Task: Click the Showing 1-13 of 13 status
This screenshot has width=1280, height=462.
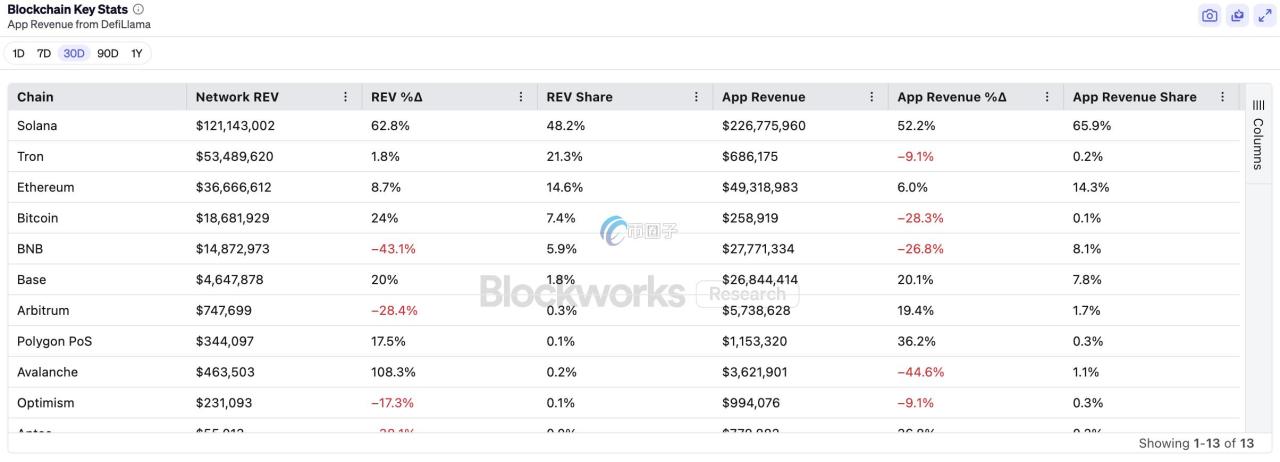Action: 1196,443
